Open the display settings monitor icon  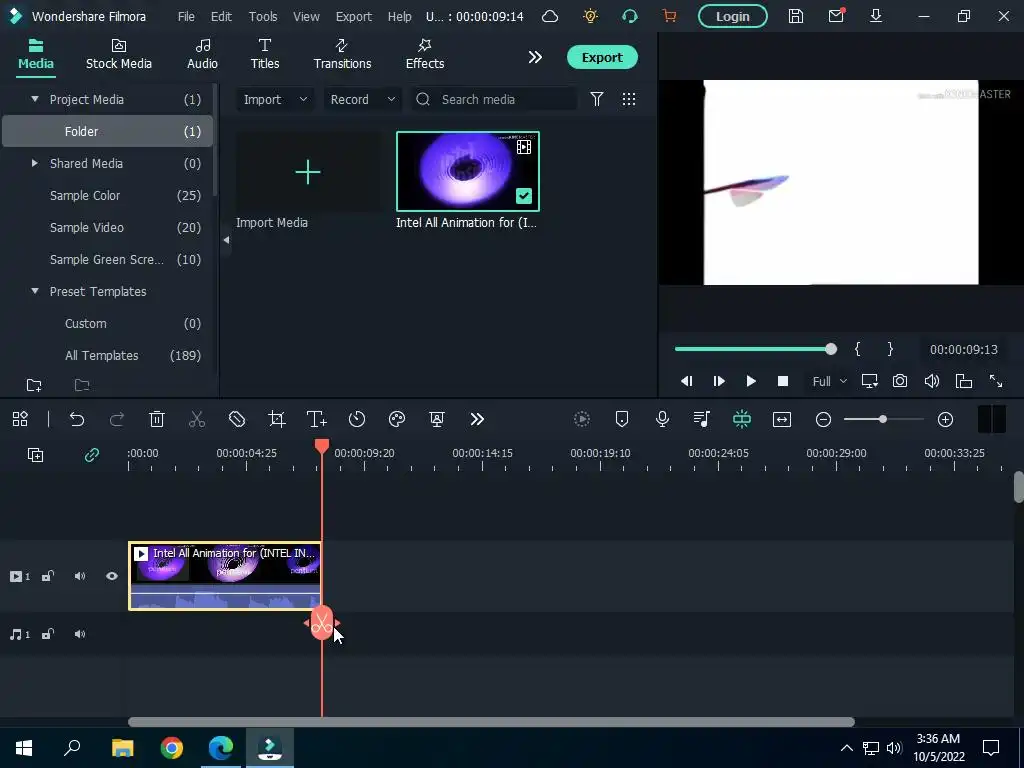click(x=869, y=381)
